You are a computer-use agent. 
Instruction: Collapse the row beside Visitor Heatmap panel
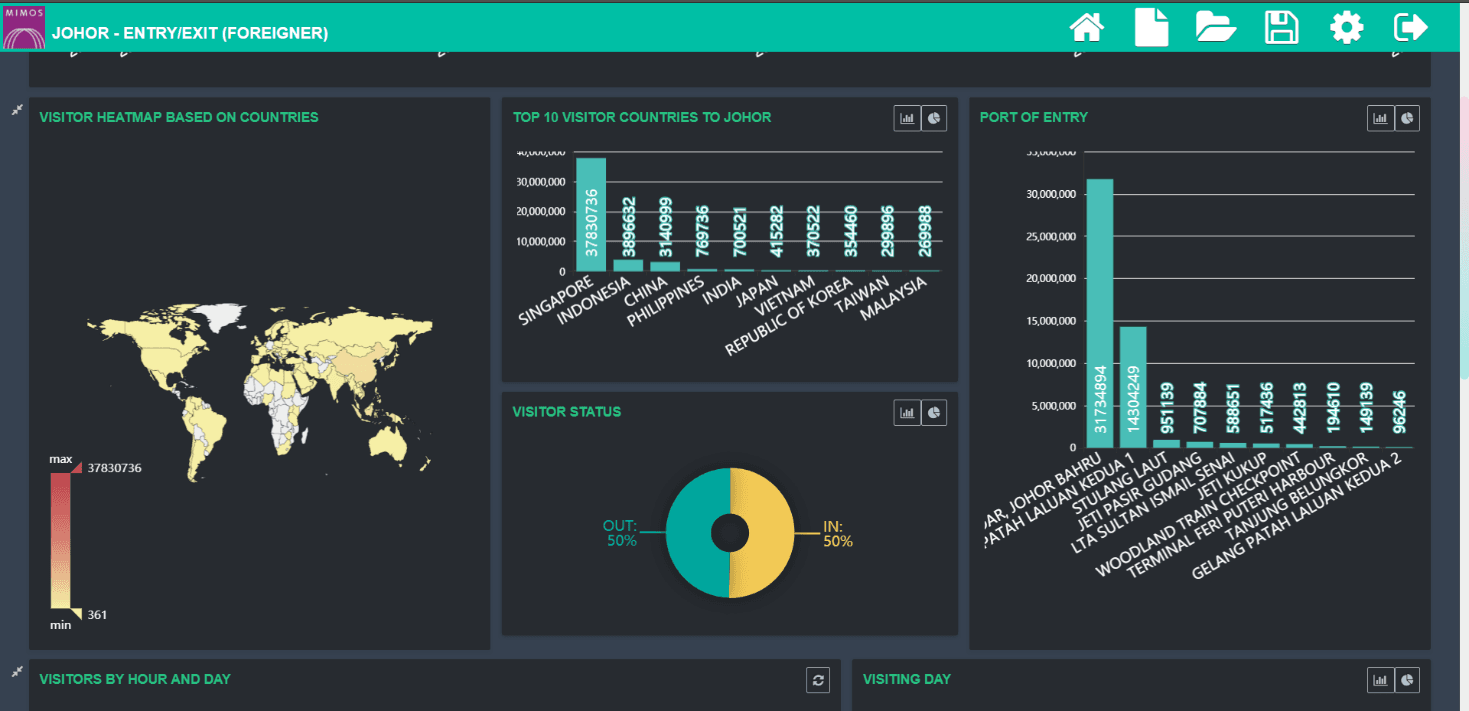16,110
